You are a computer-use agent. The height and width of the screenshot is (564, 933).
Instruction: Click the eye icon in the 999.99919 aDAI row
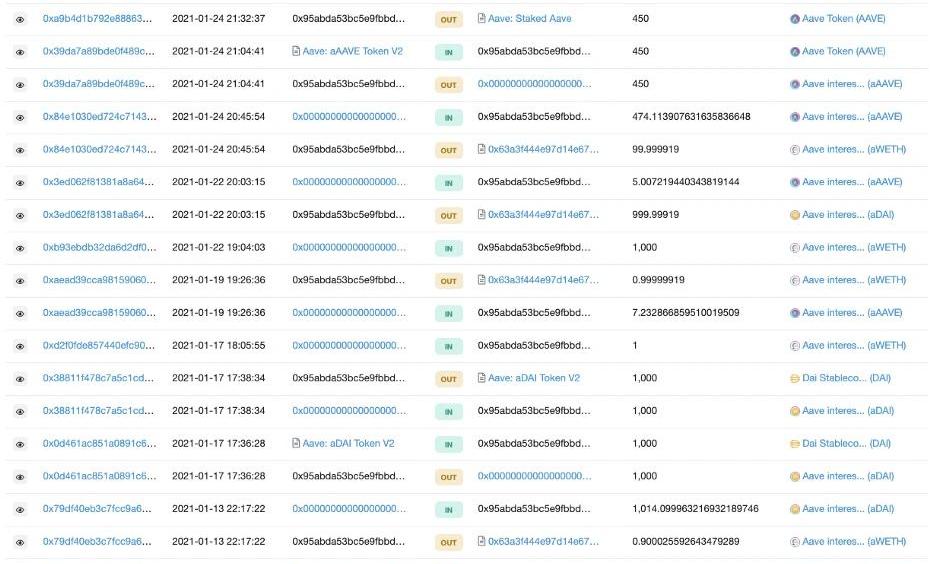20,216
